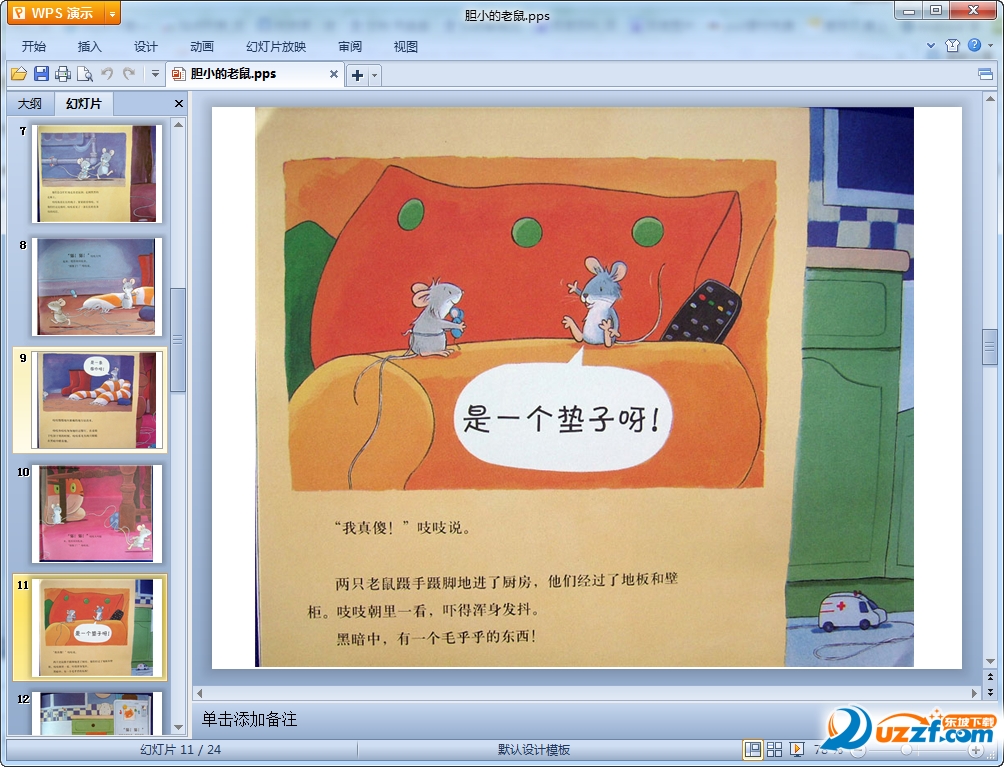Viewport: 1004px width, 767px height.
Task: Go to next slide double-arrow button
Action: [x=990, y=691]
